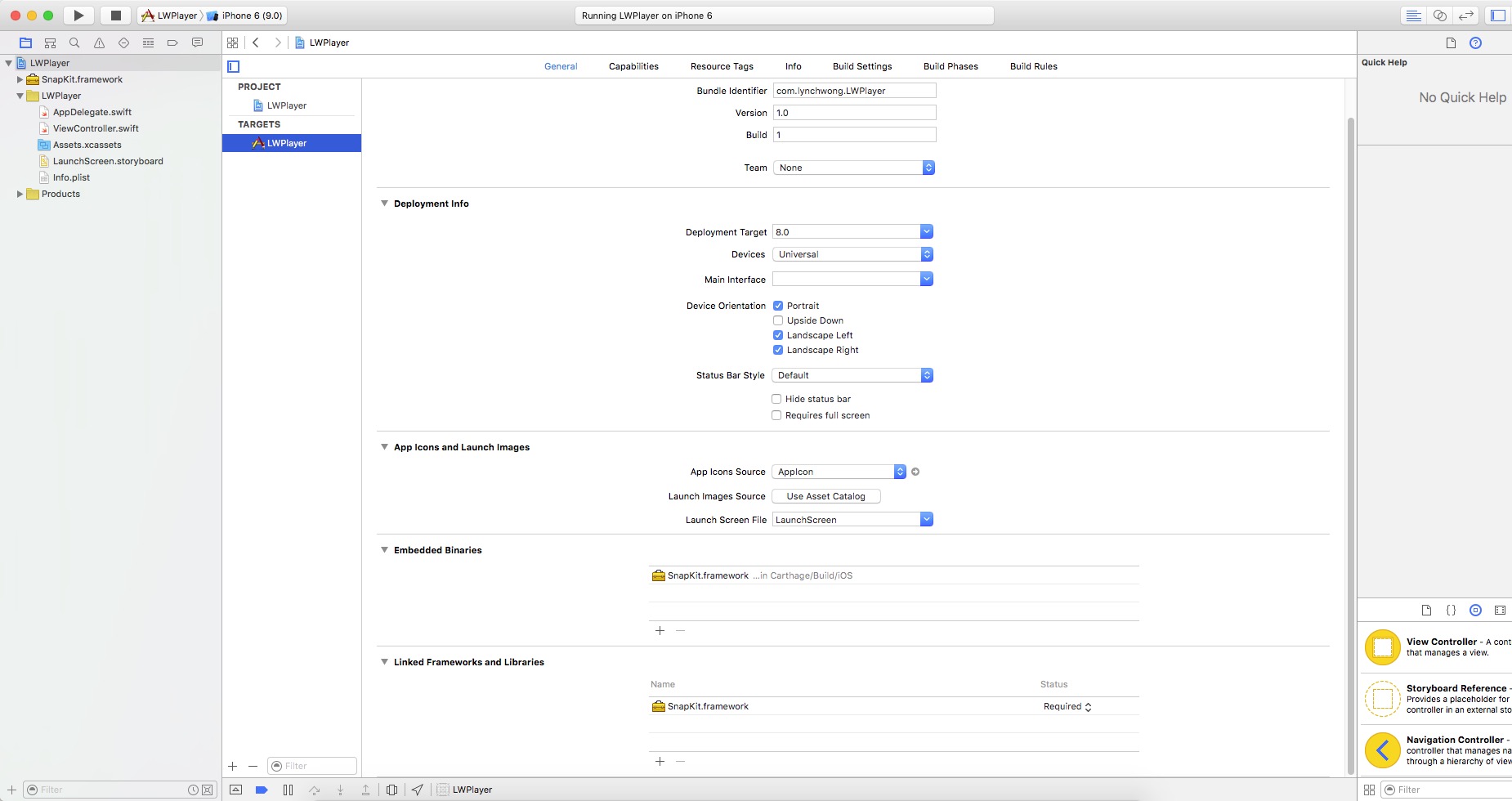Pause program execution in debug bar
This screenshot has width=1512, height=801.
tap(288, 790)
